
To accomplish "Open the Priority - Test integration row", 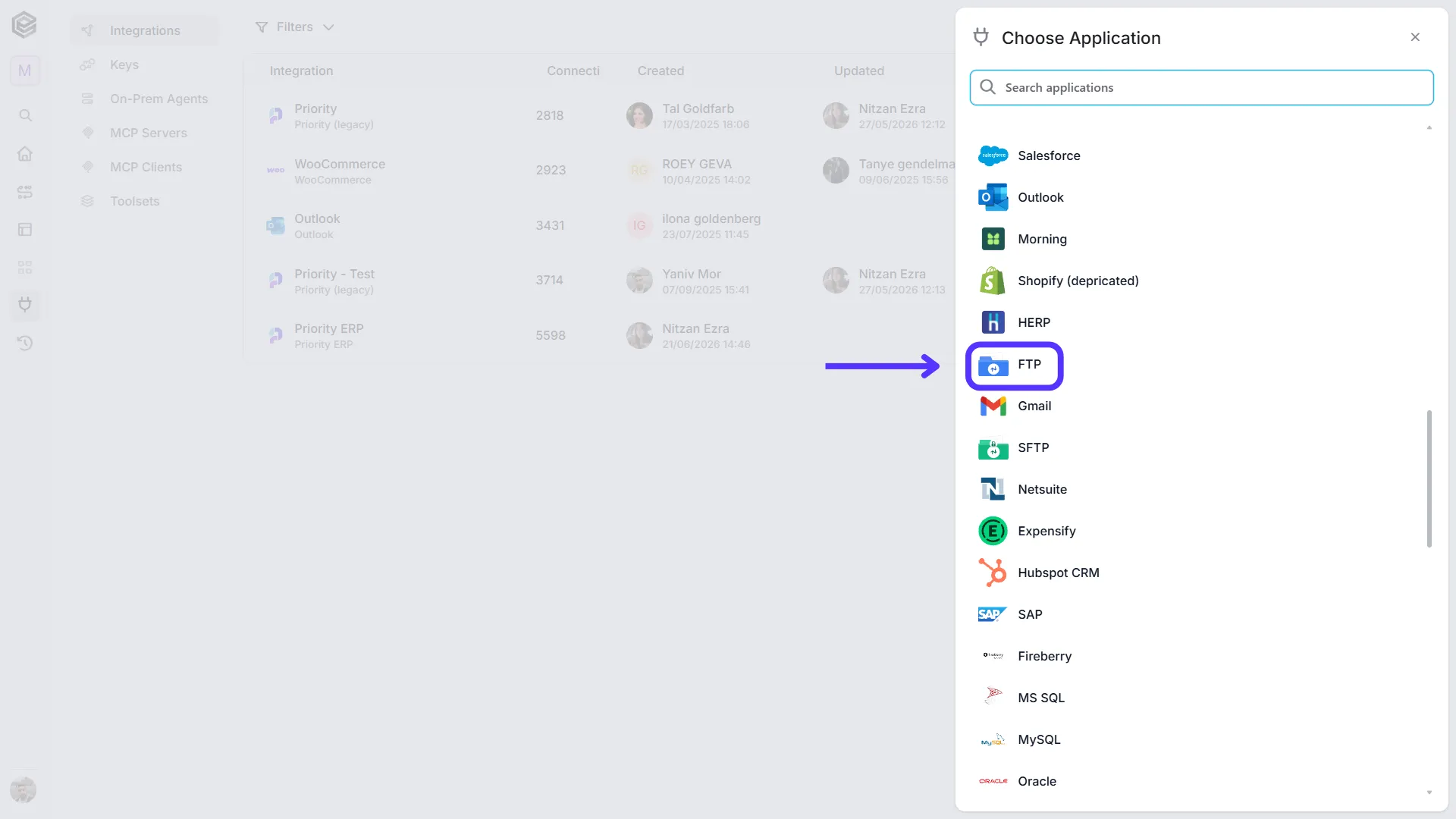I will [x=599, y=281].
